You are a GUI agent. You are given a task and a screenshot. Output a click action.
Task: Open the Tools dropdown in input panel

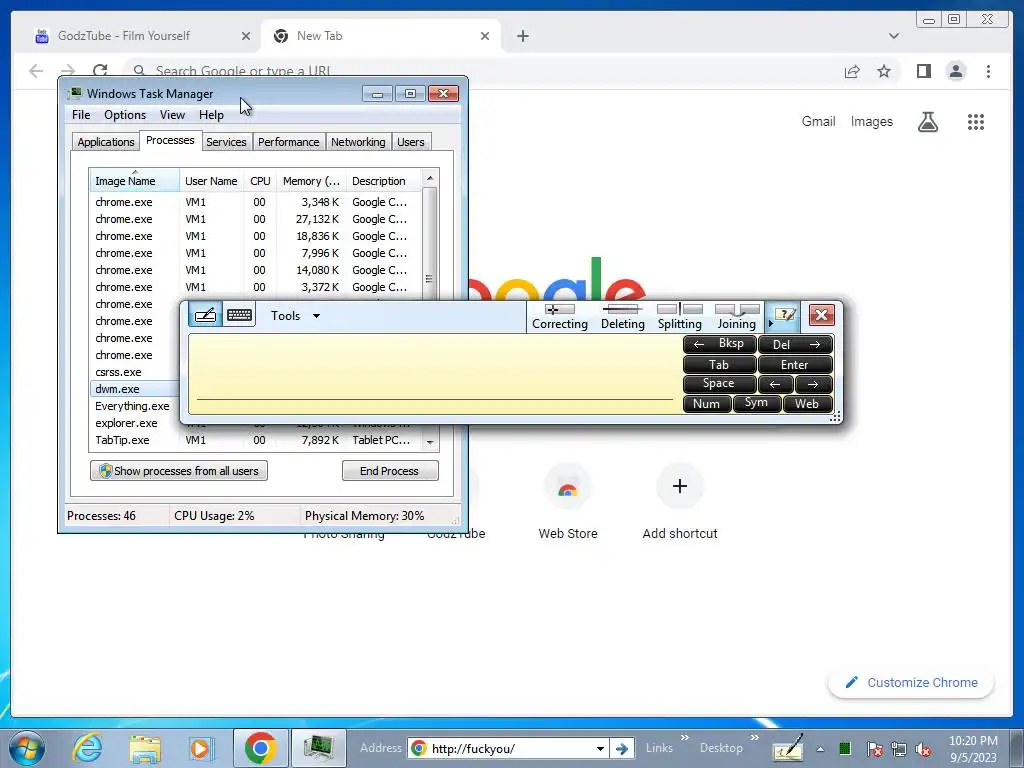pyautogui.click(x=295, y=315)
